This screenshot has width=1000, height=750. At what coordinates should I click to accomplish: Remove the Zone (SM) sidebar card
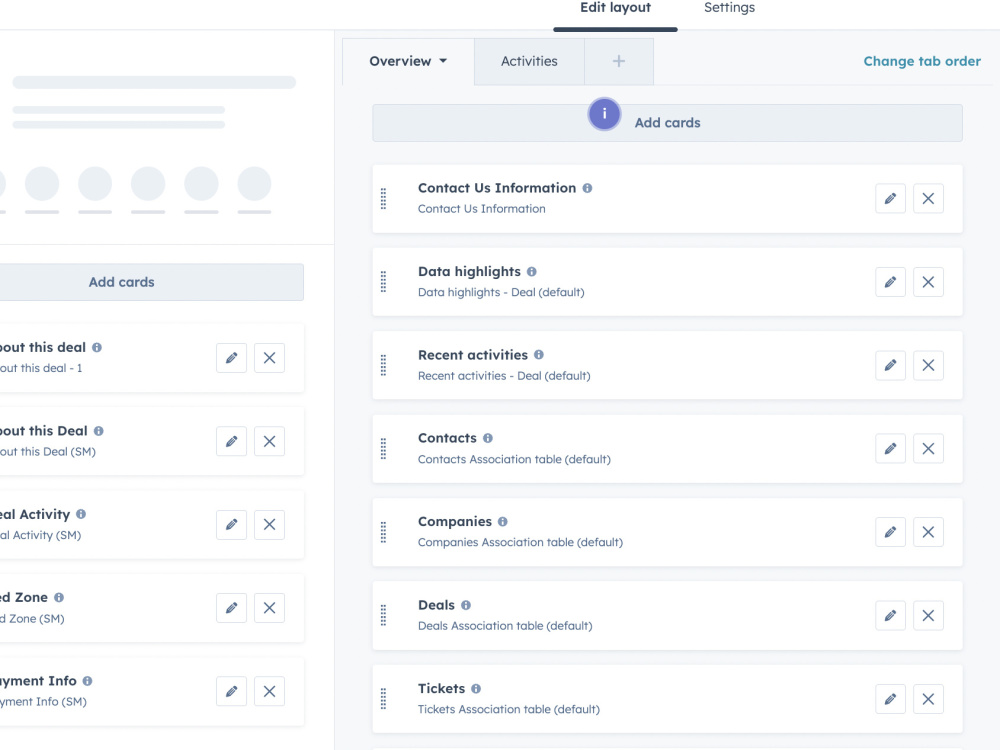[269, 608]
